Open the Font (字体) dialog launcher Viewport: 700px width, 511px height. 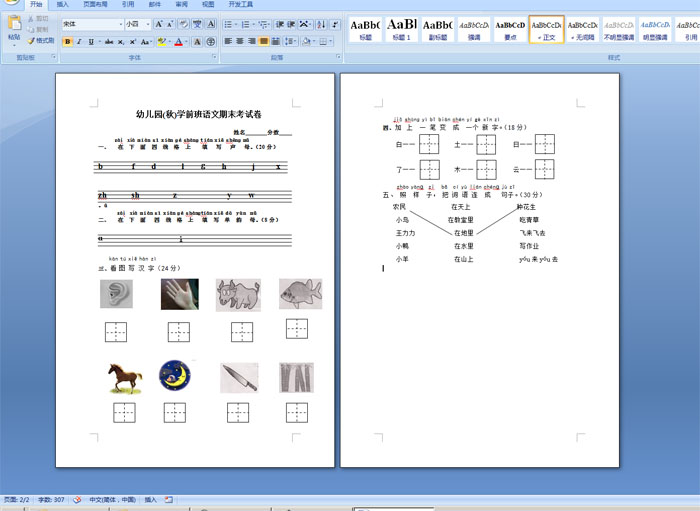point(214,57)
